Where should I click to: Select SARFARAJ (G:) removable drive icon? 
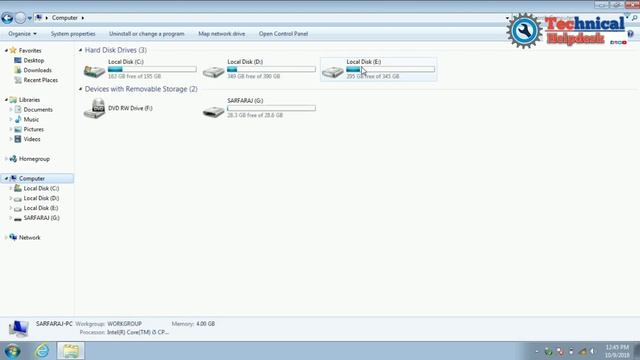tap(213, 111)
